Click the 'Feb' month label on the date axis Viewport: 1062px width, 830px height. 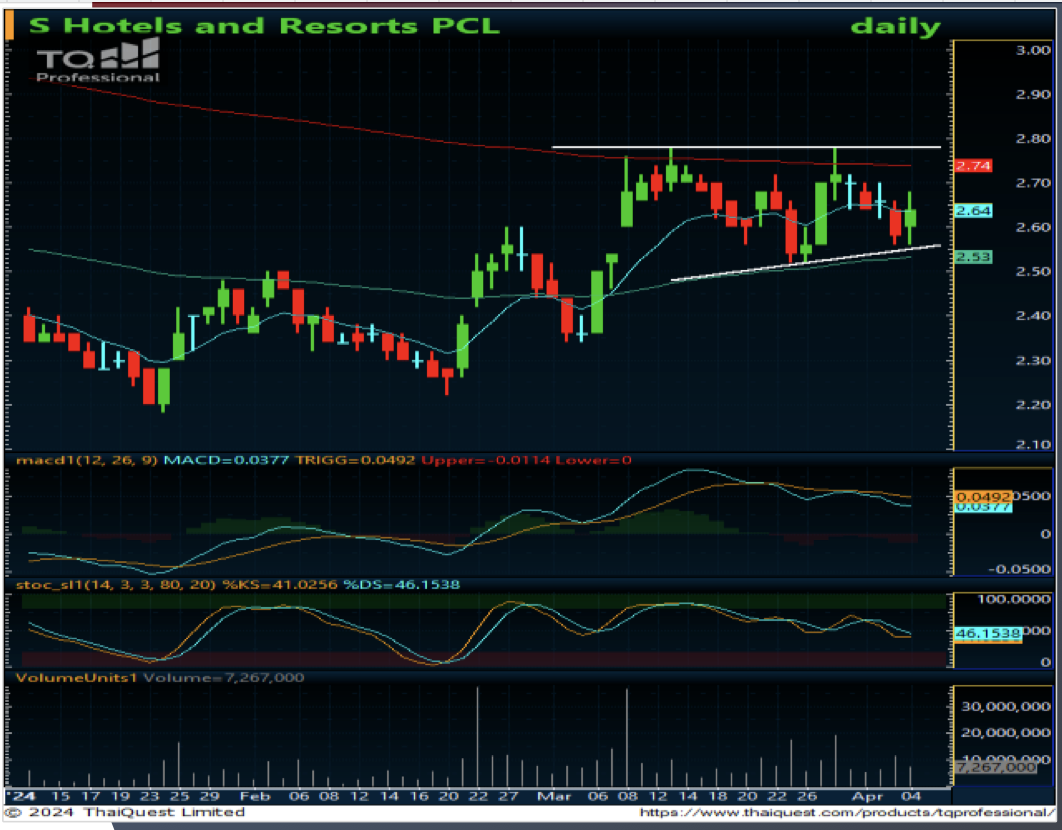tap(255, 795)
